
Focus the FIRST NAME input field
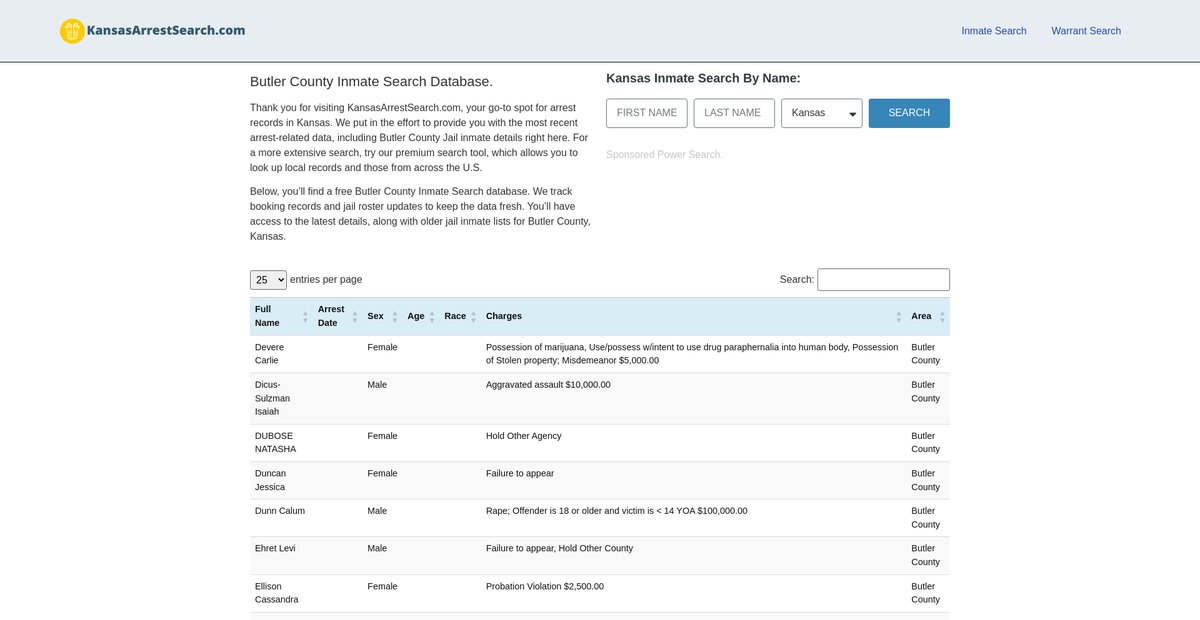pos(646,113)
